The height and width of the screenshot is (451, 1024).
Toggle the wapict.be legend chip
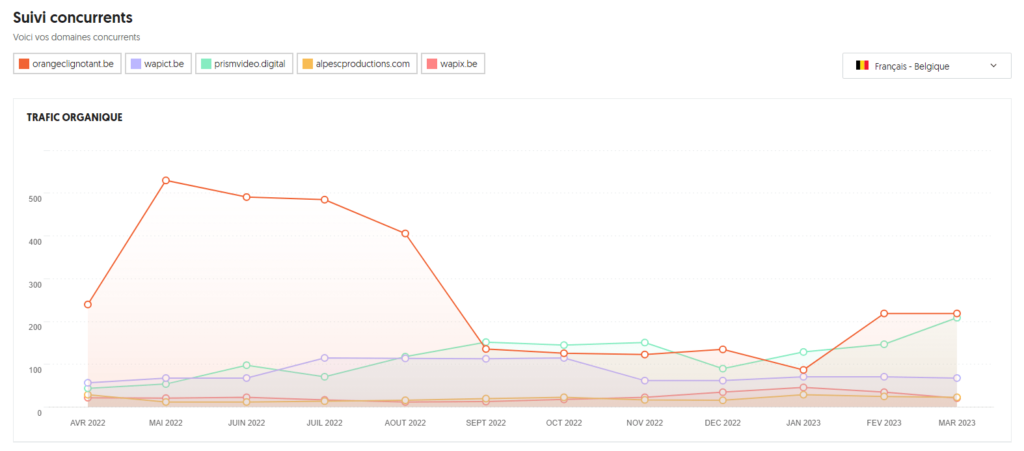coord(158,64)
